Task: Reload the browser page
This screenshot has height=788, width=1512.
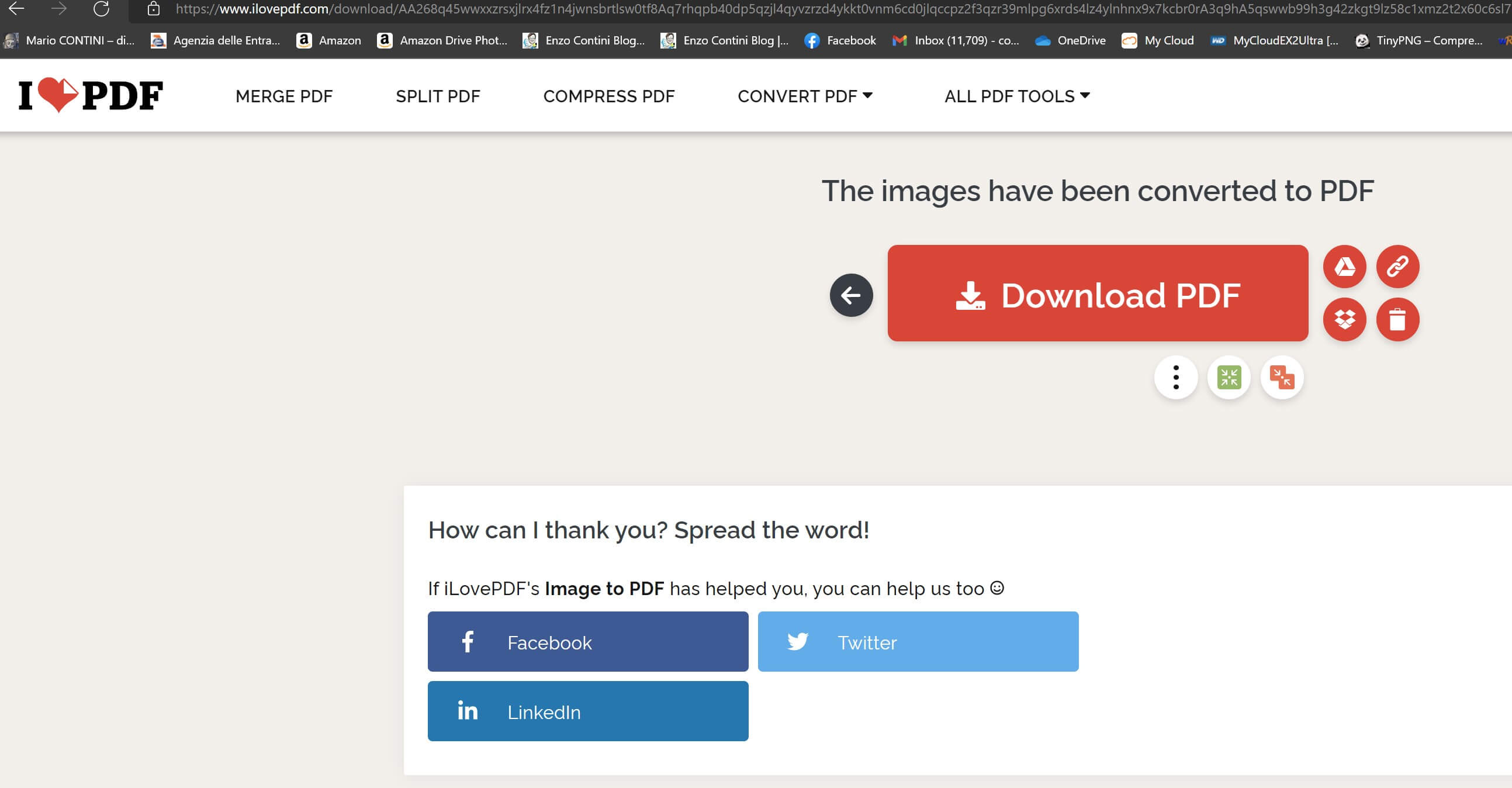Action: click(101, 9)
